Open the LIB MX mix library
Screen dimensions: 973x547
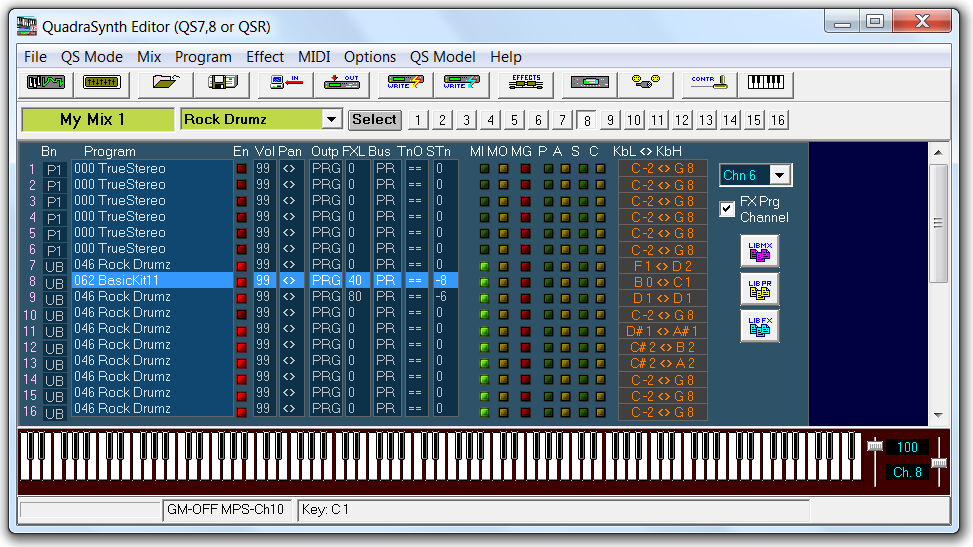coord(759,252)
